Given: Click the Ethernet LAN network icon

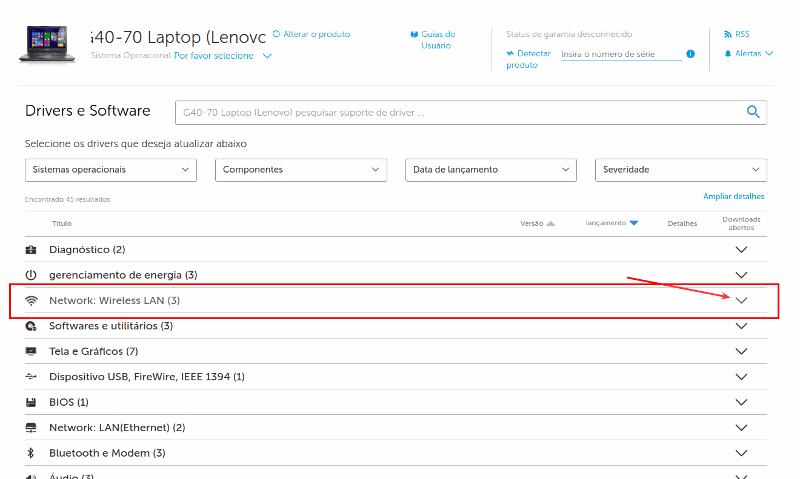Looking at the screenshot, I should (x=31, y=427).
